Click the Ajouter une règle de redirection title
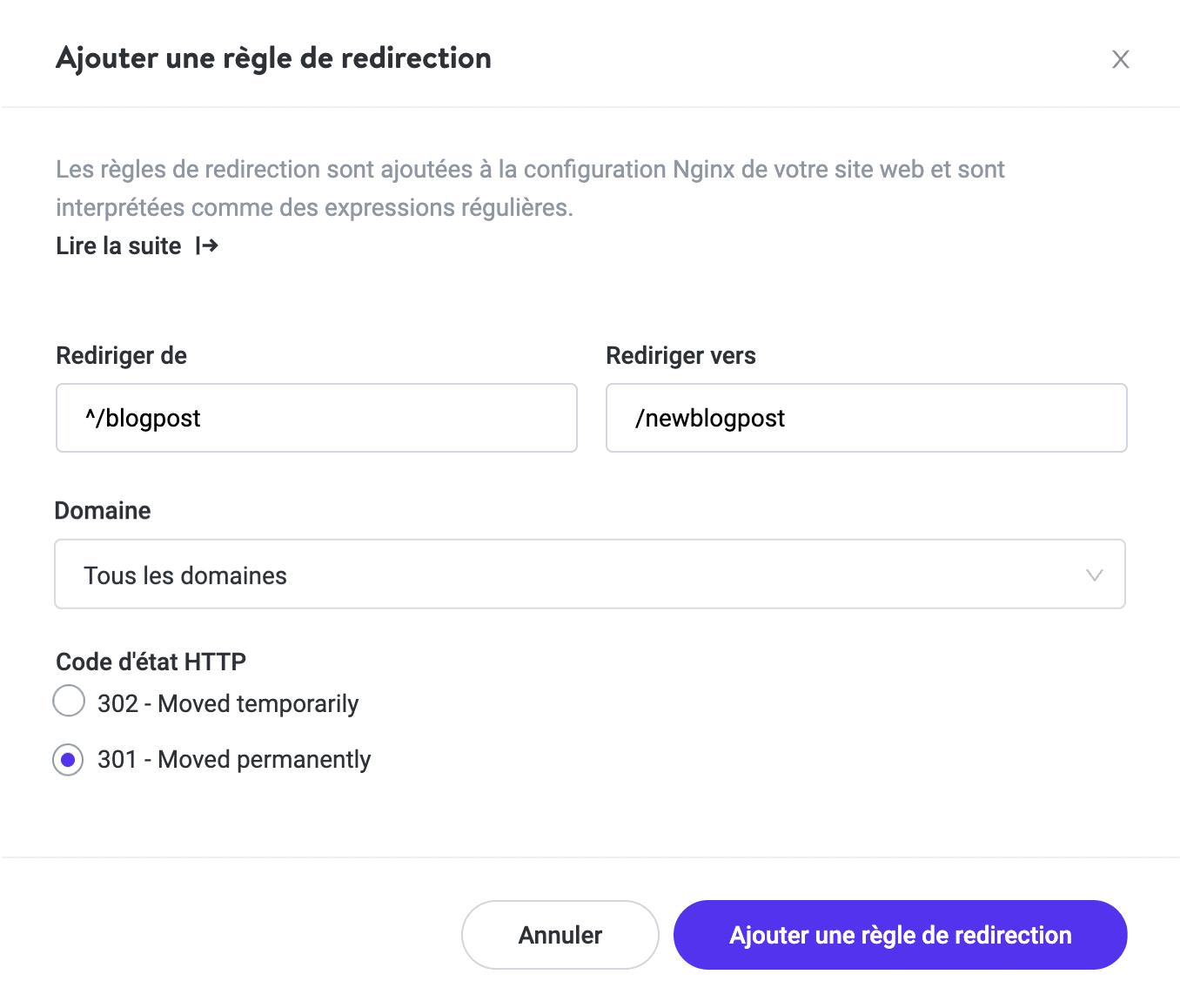The height and width of the screenshot is (1008, 1180). tap(273, 58)
